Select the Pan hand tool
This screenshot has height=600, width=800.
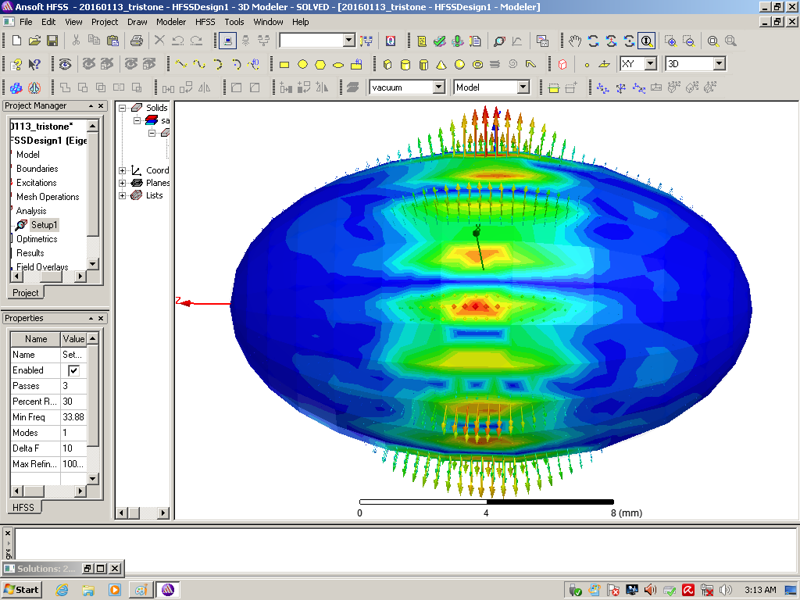point(575,41)
